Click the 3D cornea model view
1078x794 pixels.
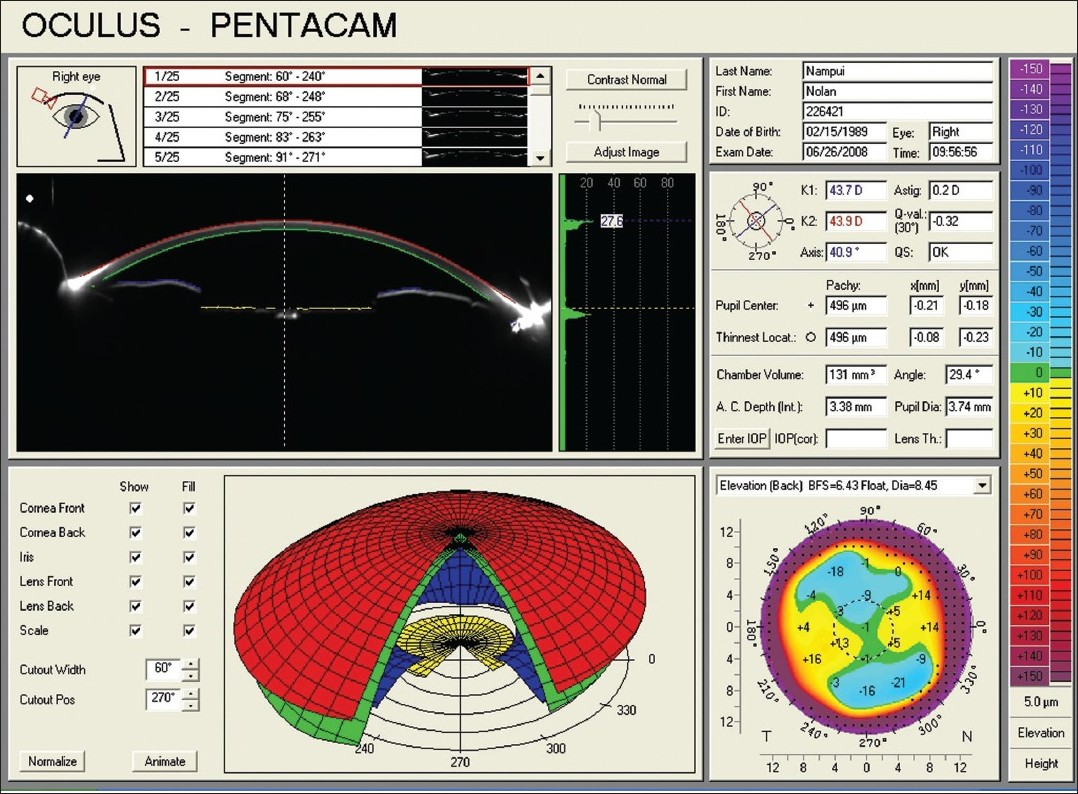tap(460, 624)
